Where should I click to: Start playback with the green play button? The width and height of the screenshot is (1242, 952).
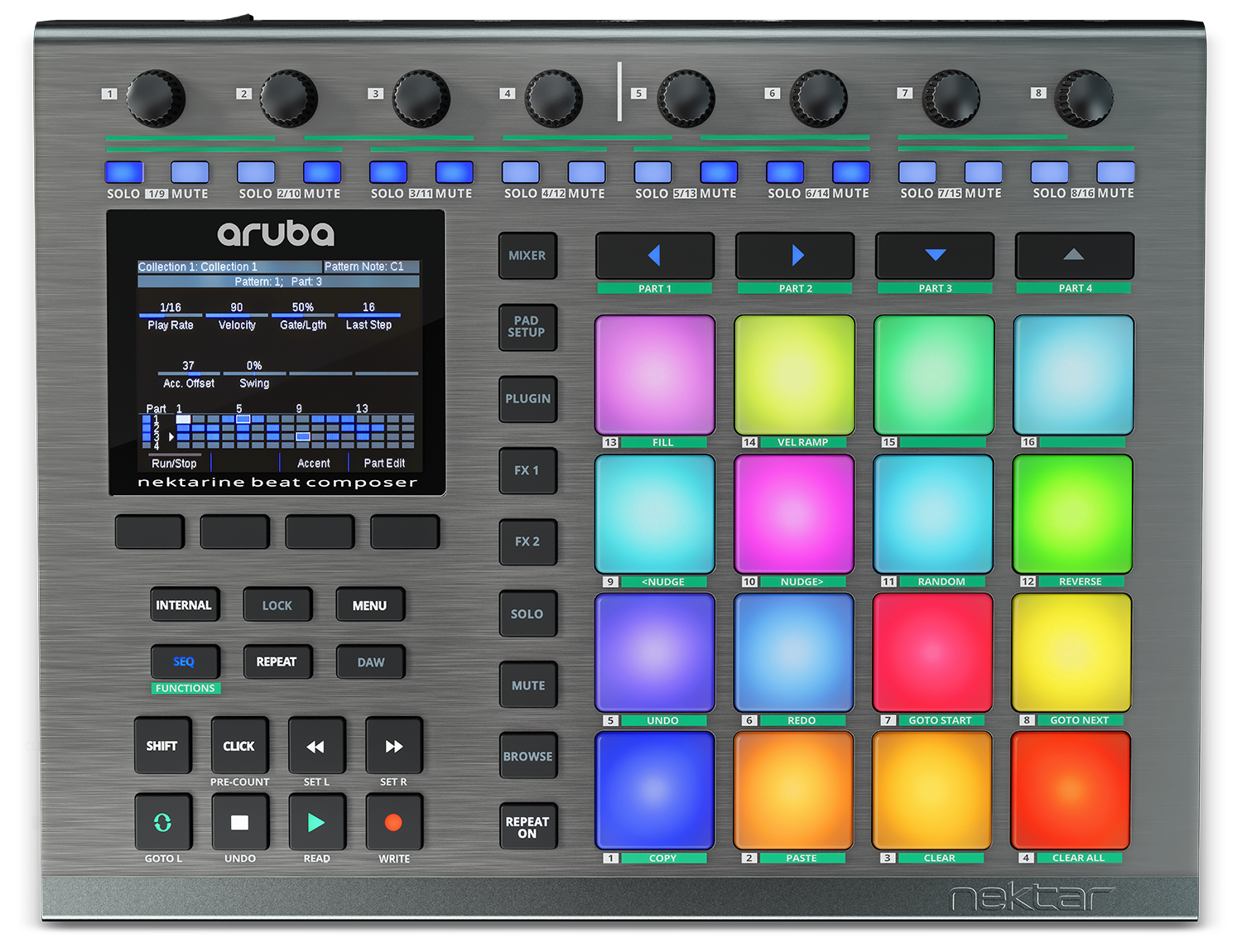[x=316, y=822]
